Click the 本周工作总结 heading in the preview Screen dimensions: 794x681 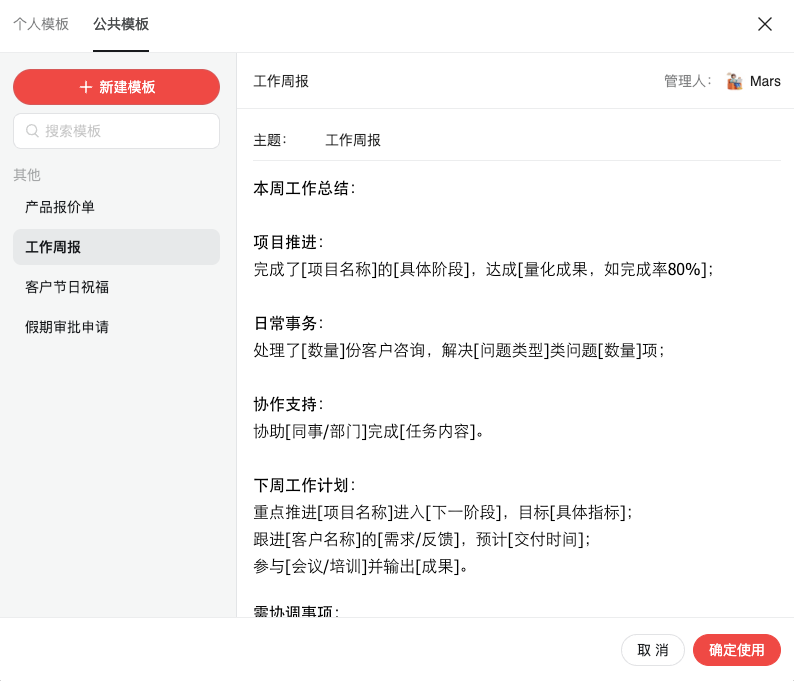(303, 188)
